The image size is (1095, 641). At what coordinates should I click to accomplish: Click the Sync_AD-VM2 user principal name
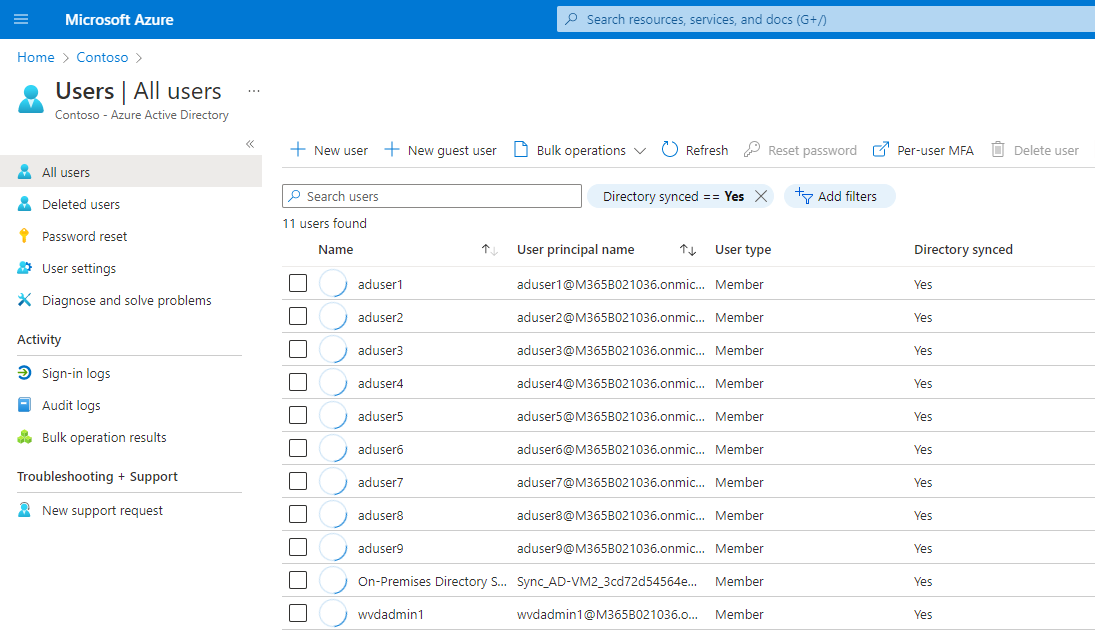tap(607, 581)
